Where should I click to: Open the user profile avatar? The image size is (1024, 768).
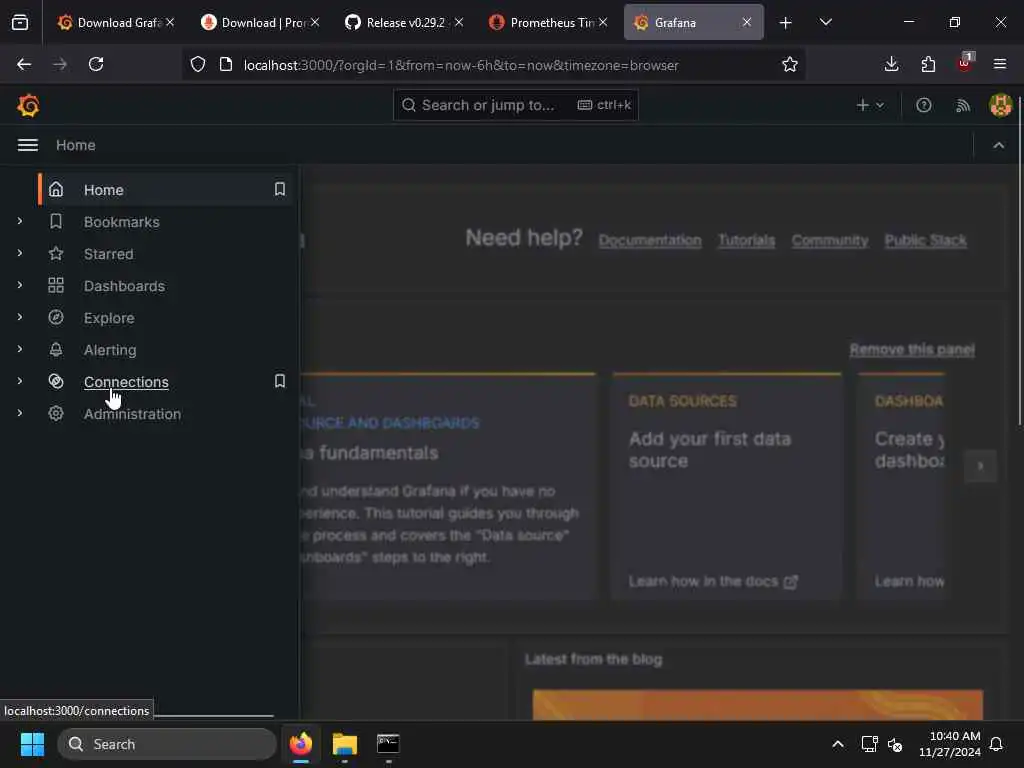tap(1000, 105)
